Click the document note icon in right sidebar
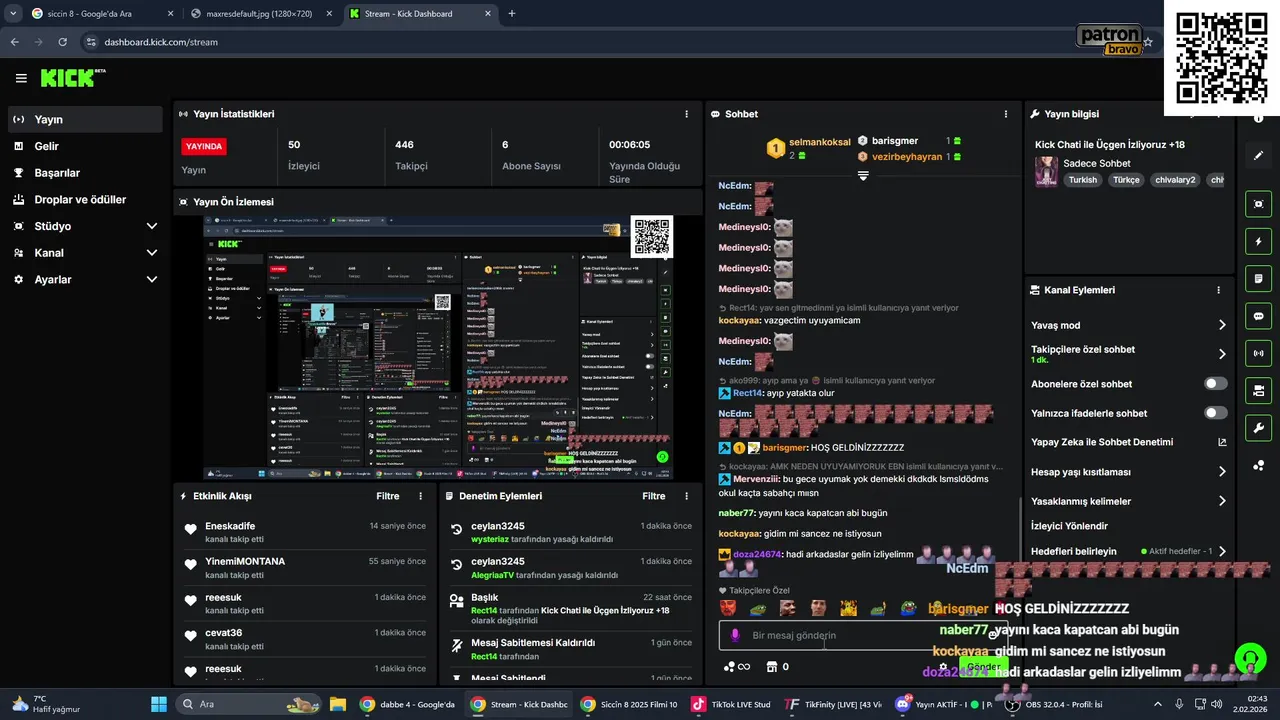The image size is (1280, 720). (x=1258, y=278)
